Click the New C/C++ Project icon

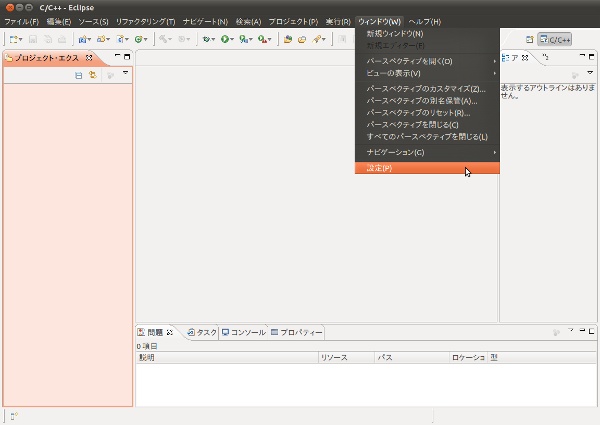click(x=82, y=39)
